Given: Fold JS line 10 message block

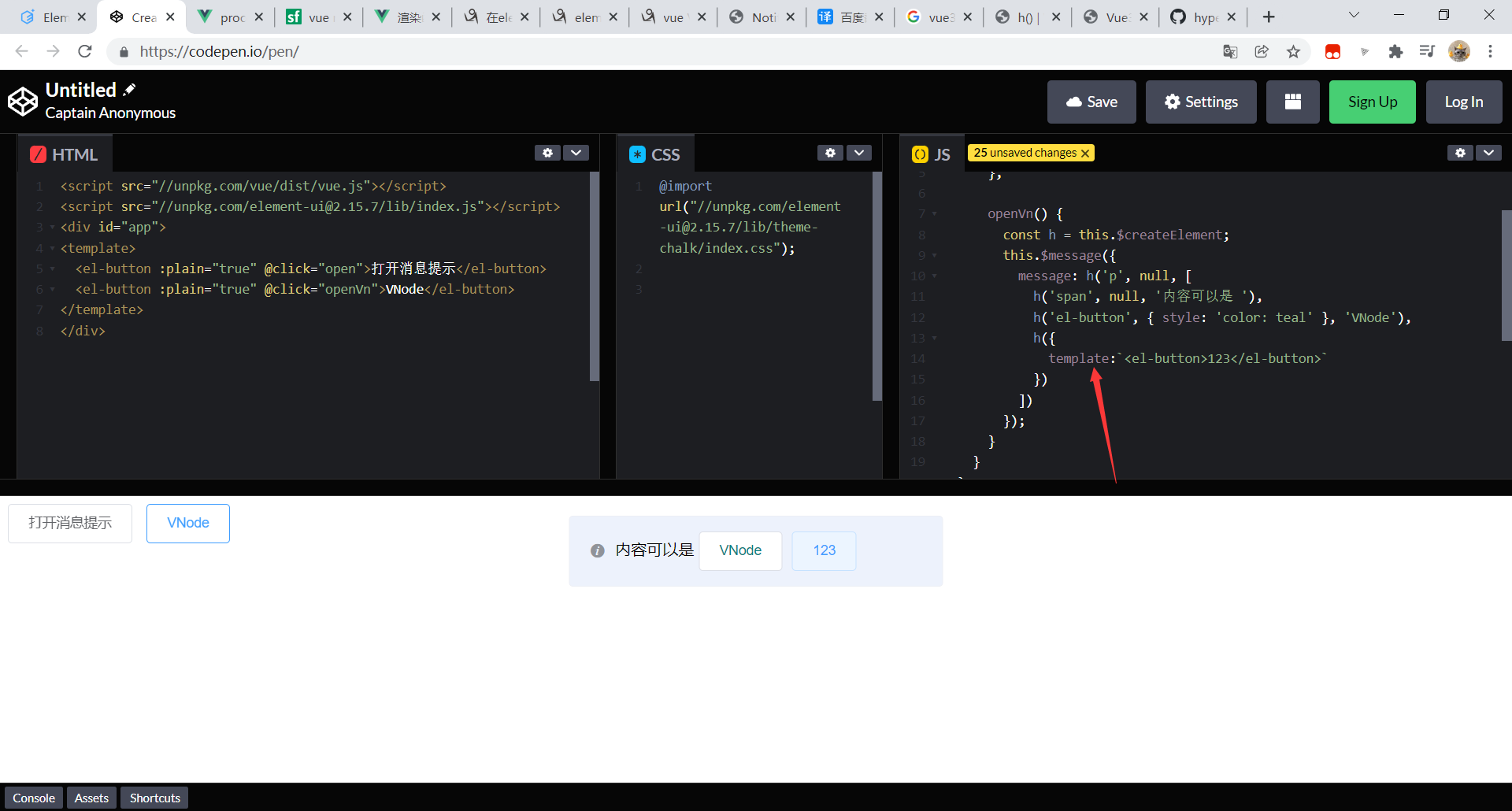Looking at the screenshot, I should click(935, 276).
